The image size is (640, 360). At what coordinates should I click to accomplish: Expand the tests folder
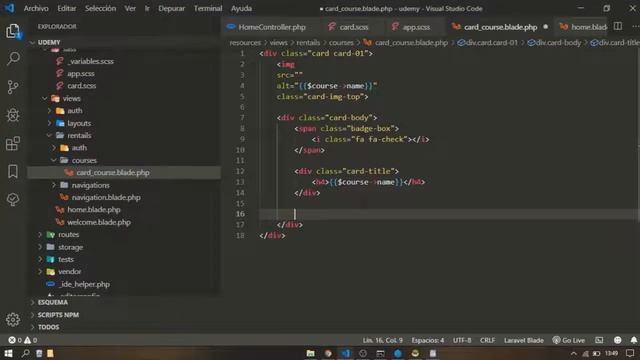[x=40, y=259]
